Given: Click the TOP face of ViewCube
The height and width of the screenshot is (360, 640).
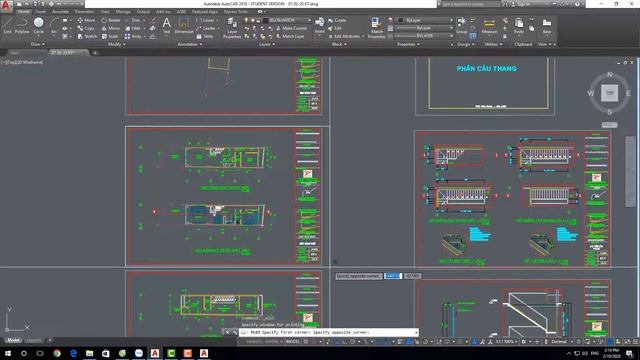Looking at the screenshot, I should coord(609,93).
